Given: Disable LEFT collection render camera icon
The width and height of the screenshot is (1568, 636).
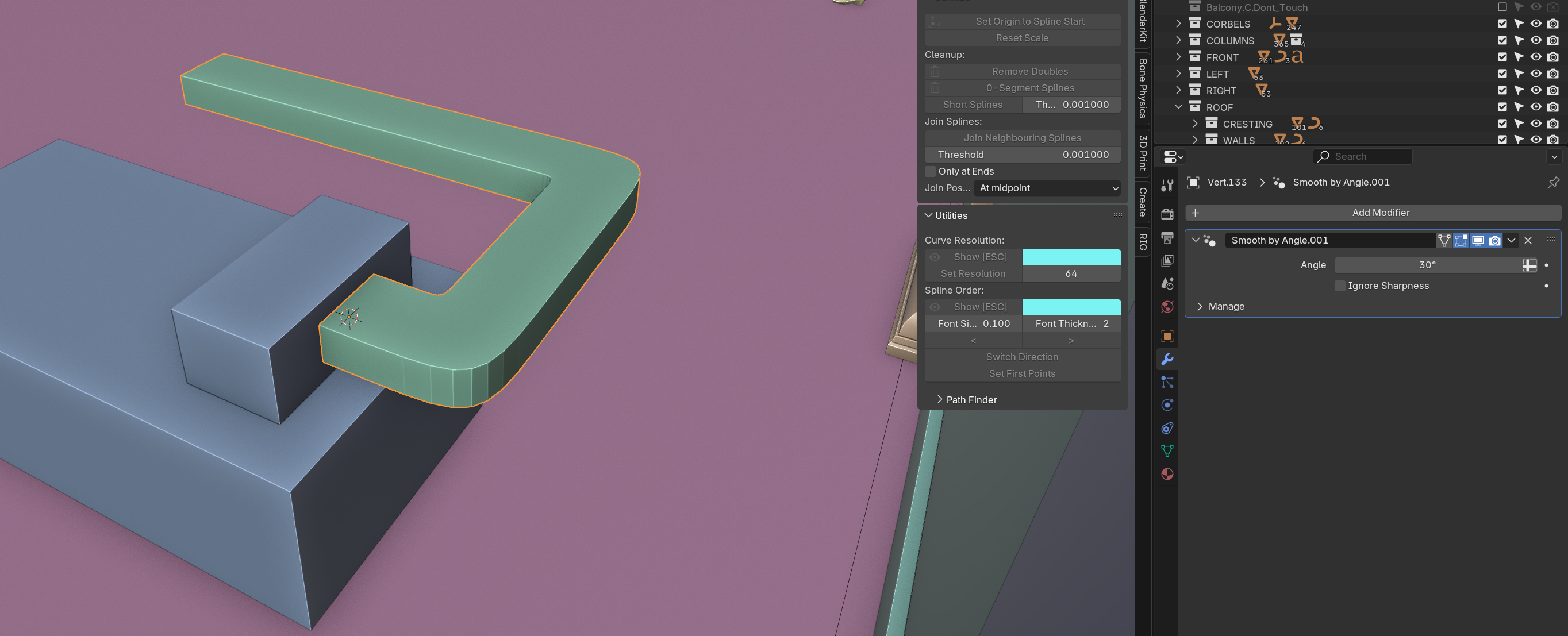Looking at the screenshot, I should pos(1553,74).
